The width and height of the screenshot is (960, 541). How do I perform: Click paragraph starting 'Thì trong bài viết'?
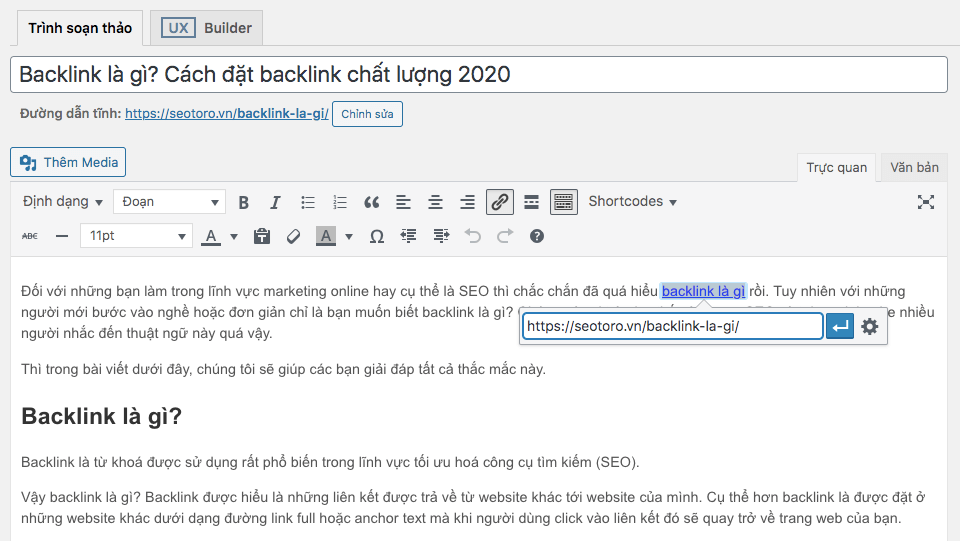[x=283, y=370]
